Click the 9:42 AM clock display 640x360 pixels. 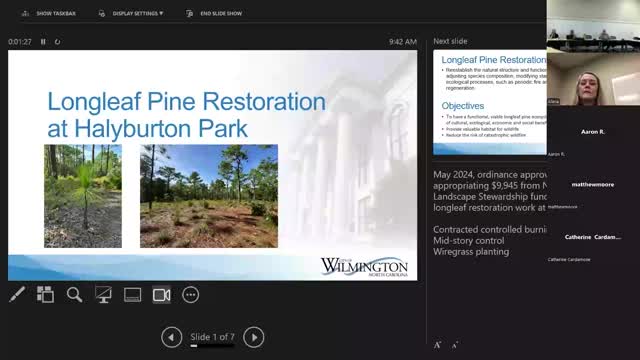pyautogui.click(x=402, y=42)
